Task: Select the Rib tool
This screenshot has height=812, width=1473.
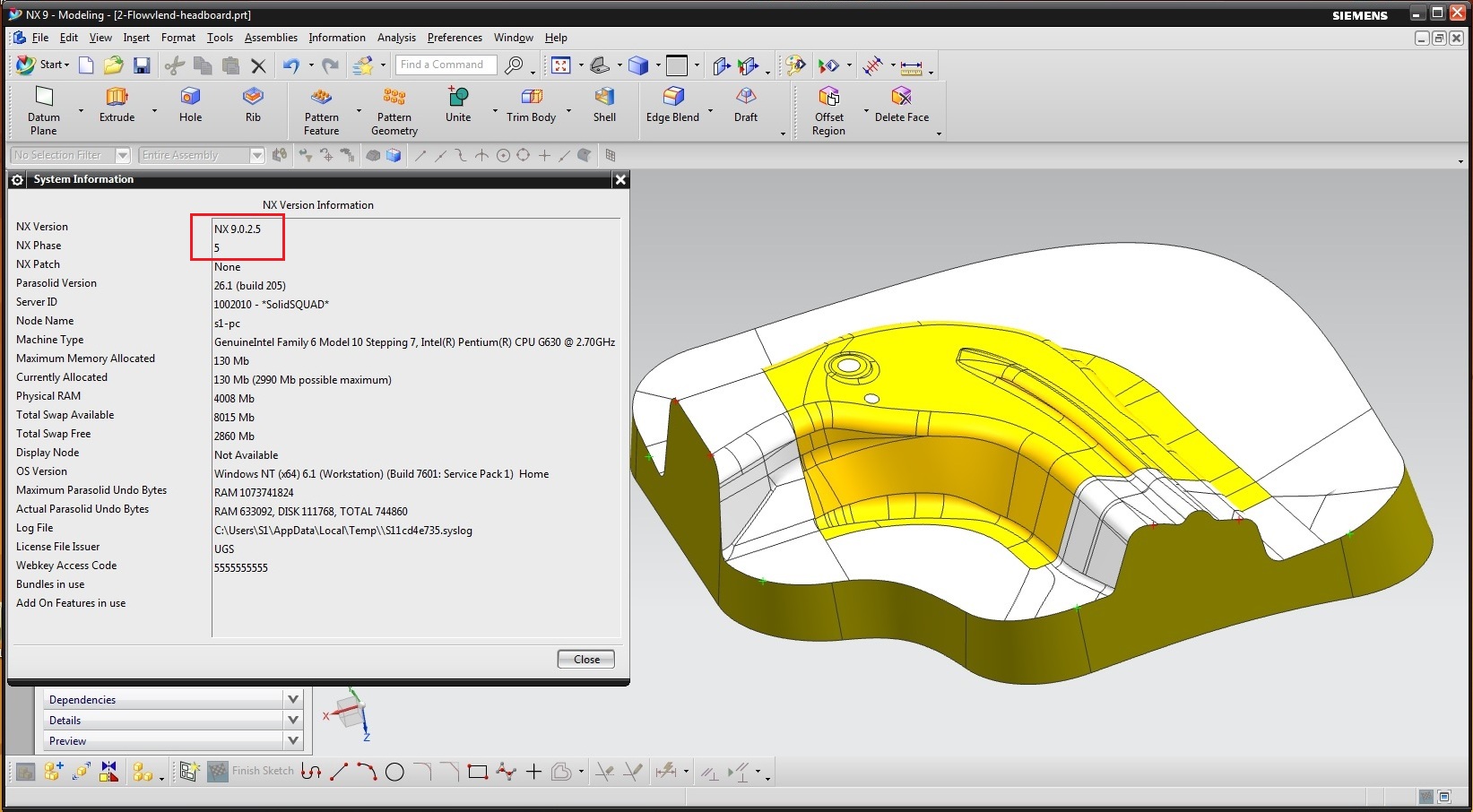Action: [x=253, y=104]
